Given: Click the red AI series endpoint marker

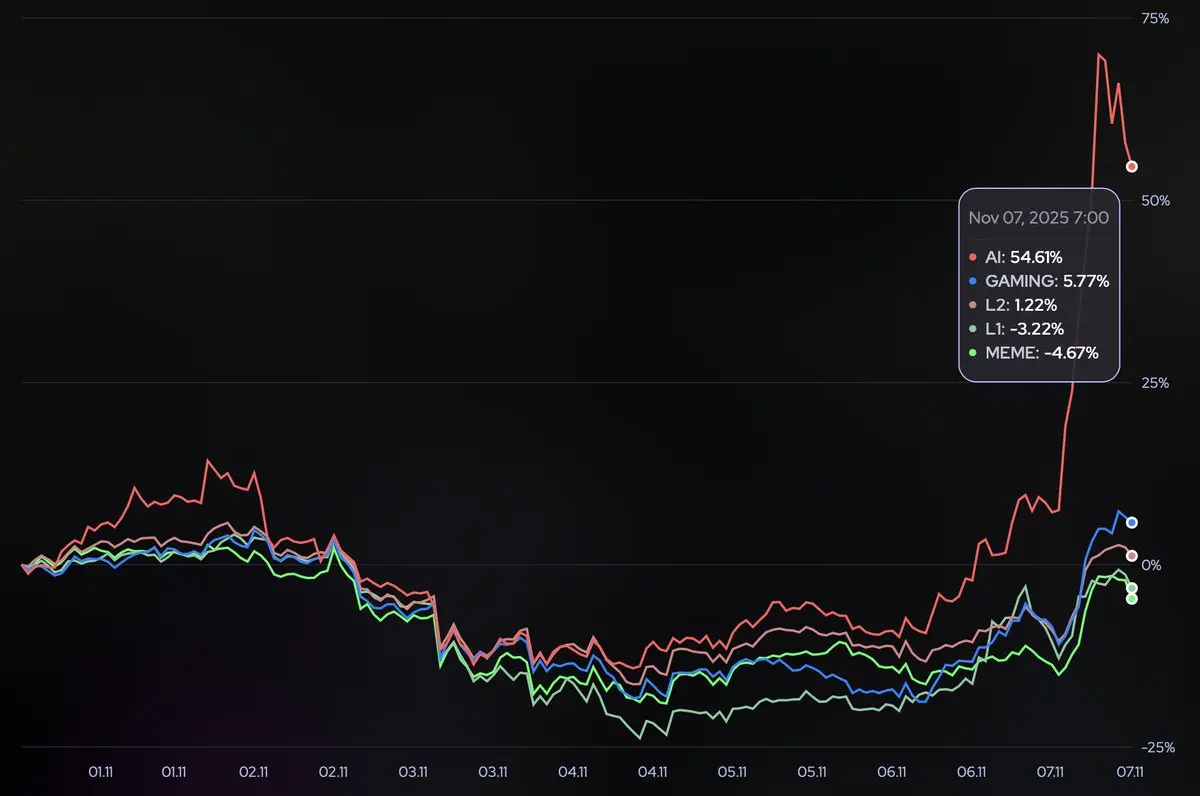Looking at the screenshot, I should coord(1132,167).
